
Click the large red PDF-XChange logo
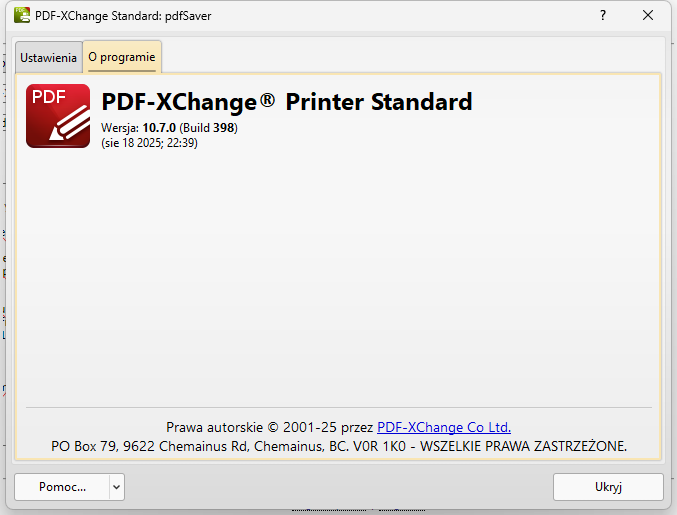[x=58, y=116]
